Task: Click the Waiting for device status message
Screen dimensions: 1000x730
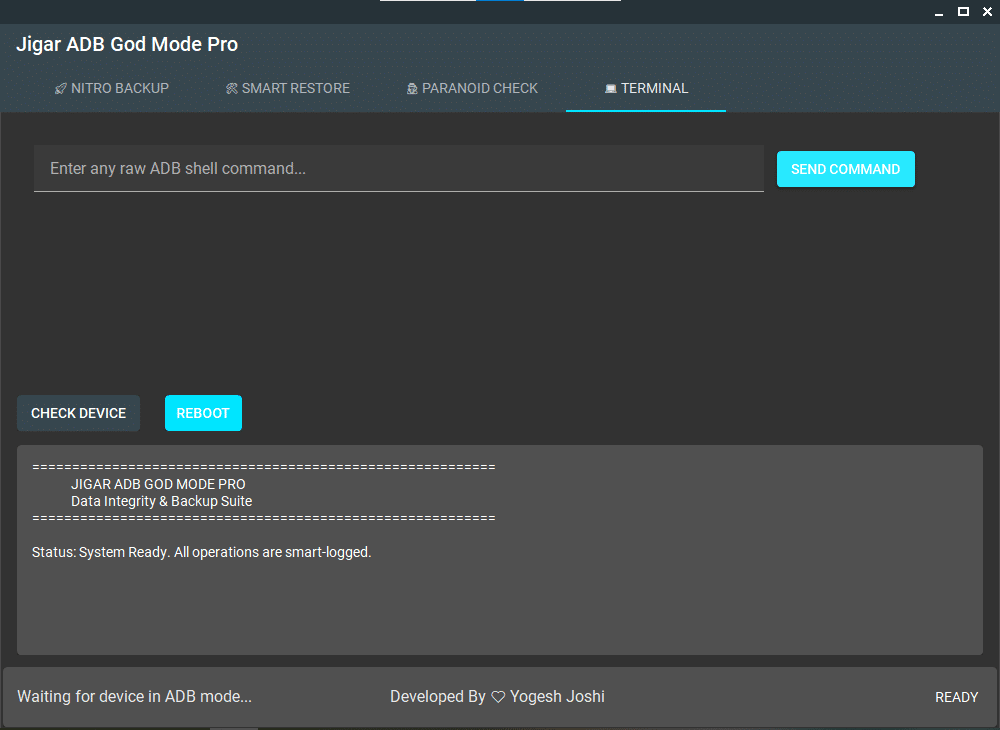Action: click(x=134, y=696)
